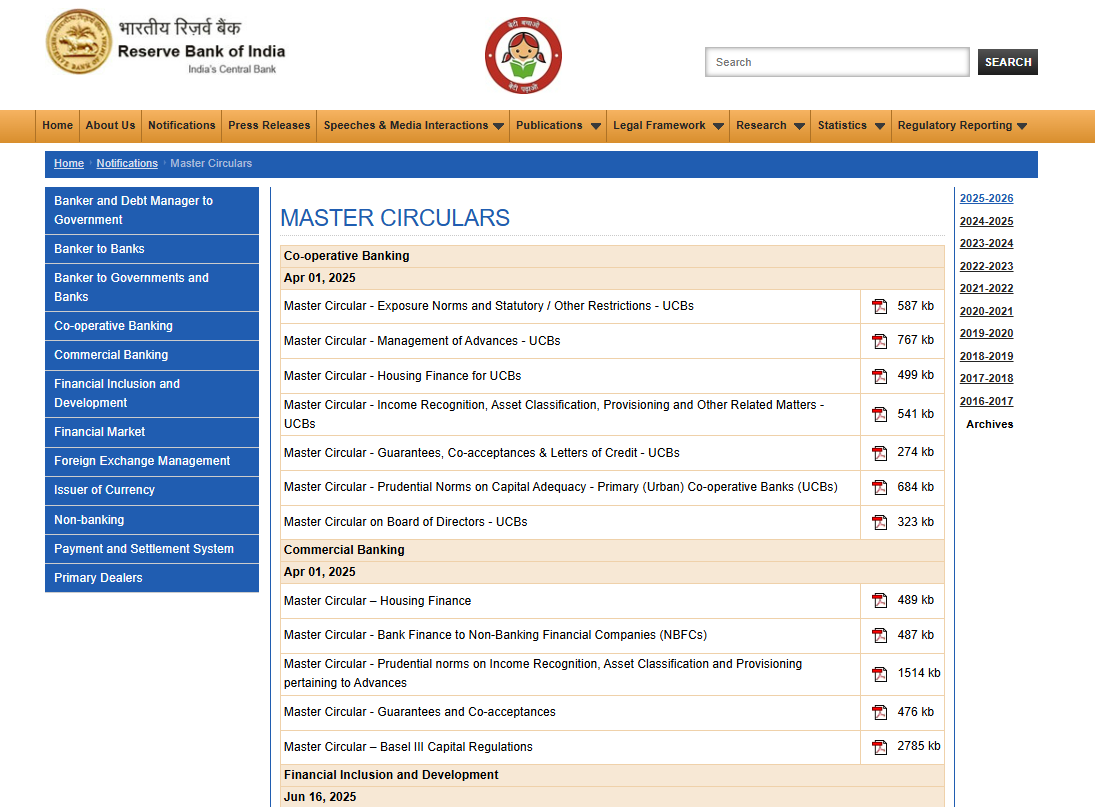Viewport: 1095px width, 807px height.
Task: Download PDF for Management of Advances - UCBs
Action: coord(879,341)
